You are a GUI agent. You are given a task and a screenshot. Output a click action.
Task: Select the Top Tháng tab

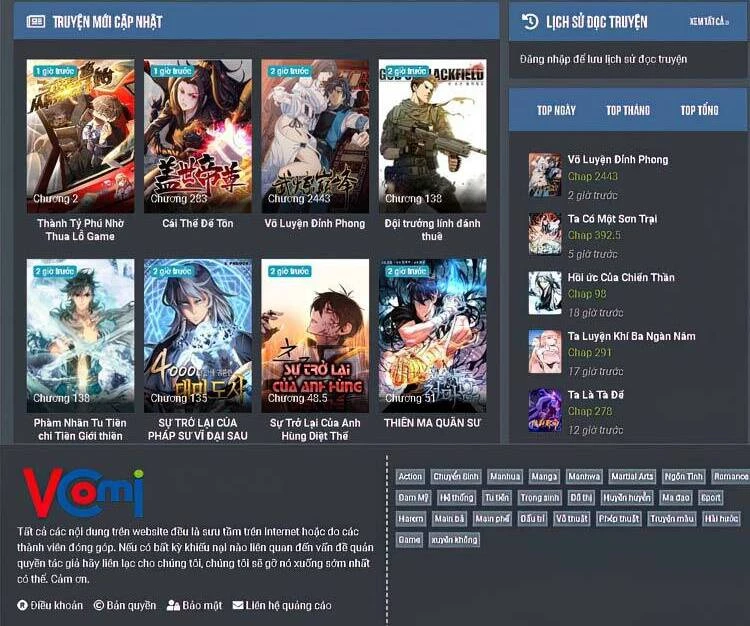tap(627, 110)
